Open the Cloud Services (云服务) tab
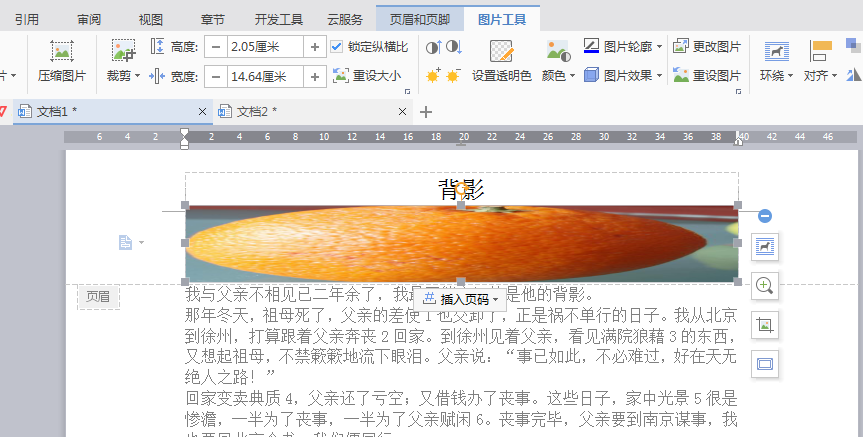Screen dimensions: 863x437 pos(345,20)
